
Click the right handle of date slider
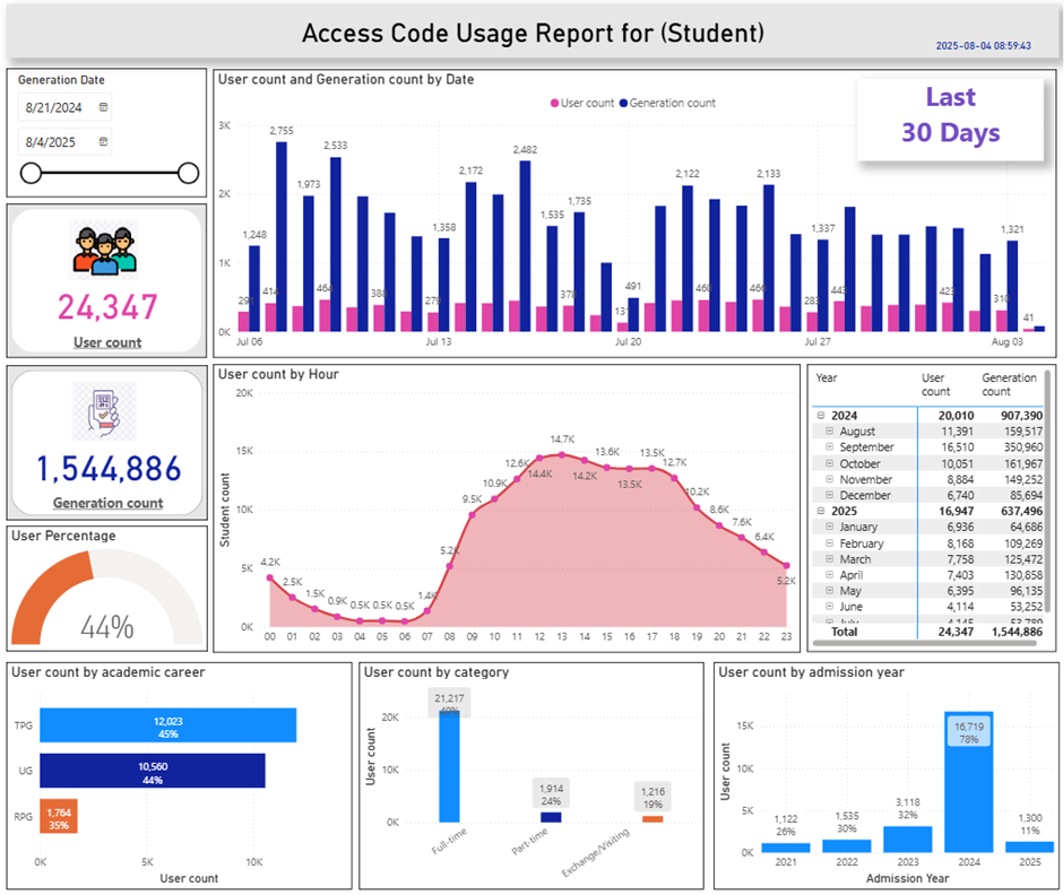pos(188,174)
